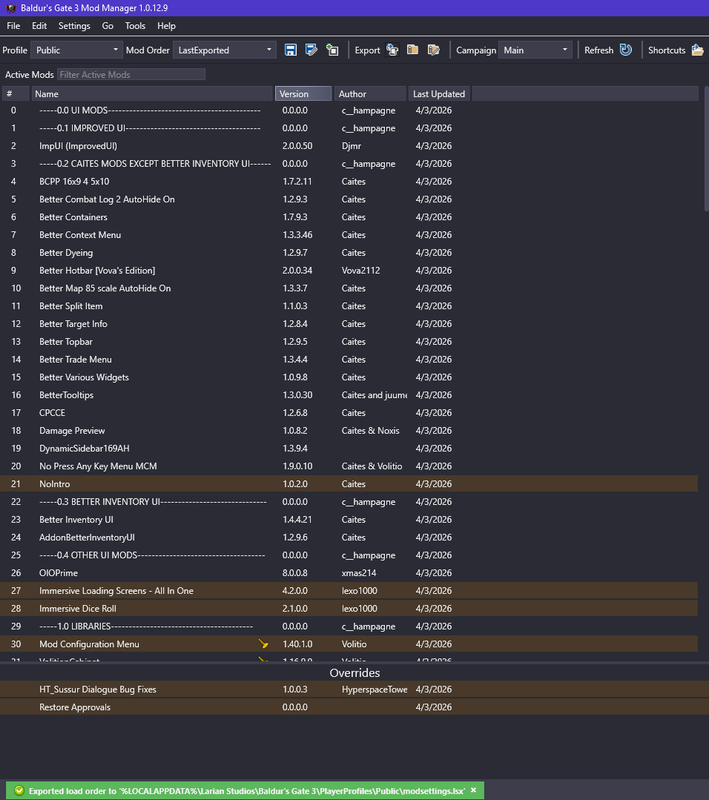The image size is (709, 800).
Task: Click the Export archive as icon with pencil
Action: (x=434, y=50)
